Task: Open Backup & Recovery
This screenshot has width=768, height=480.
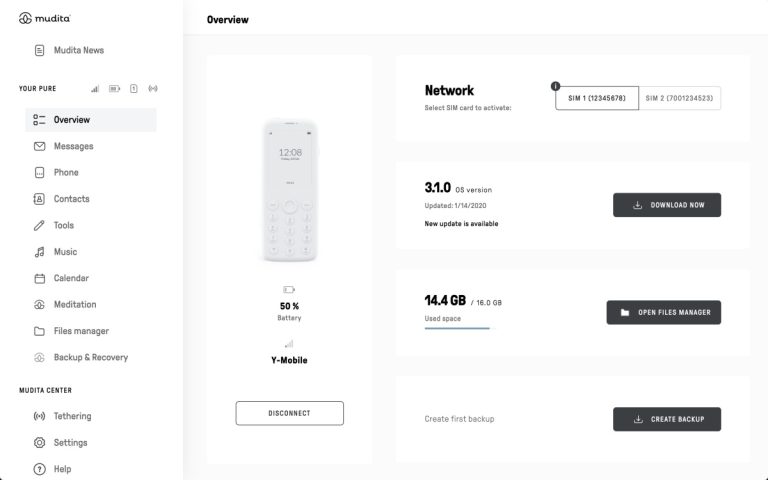Action: [90, 357]
